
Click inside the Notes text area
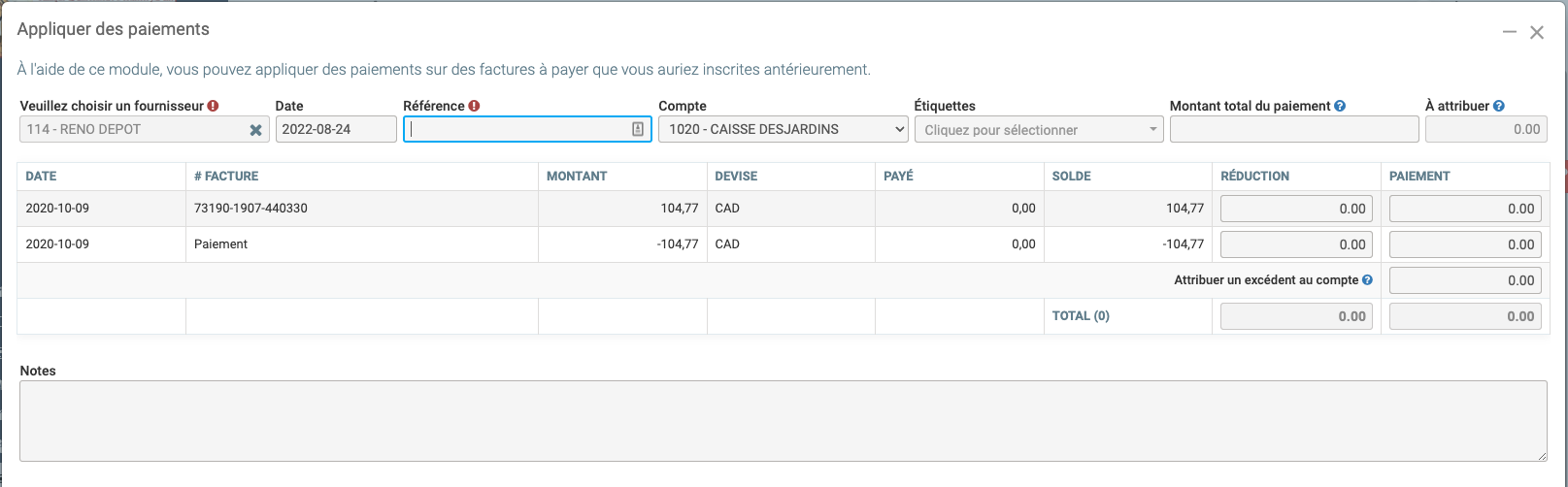click(783, 420)
